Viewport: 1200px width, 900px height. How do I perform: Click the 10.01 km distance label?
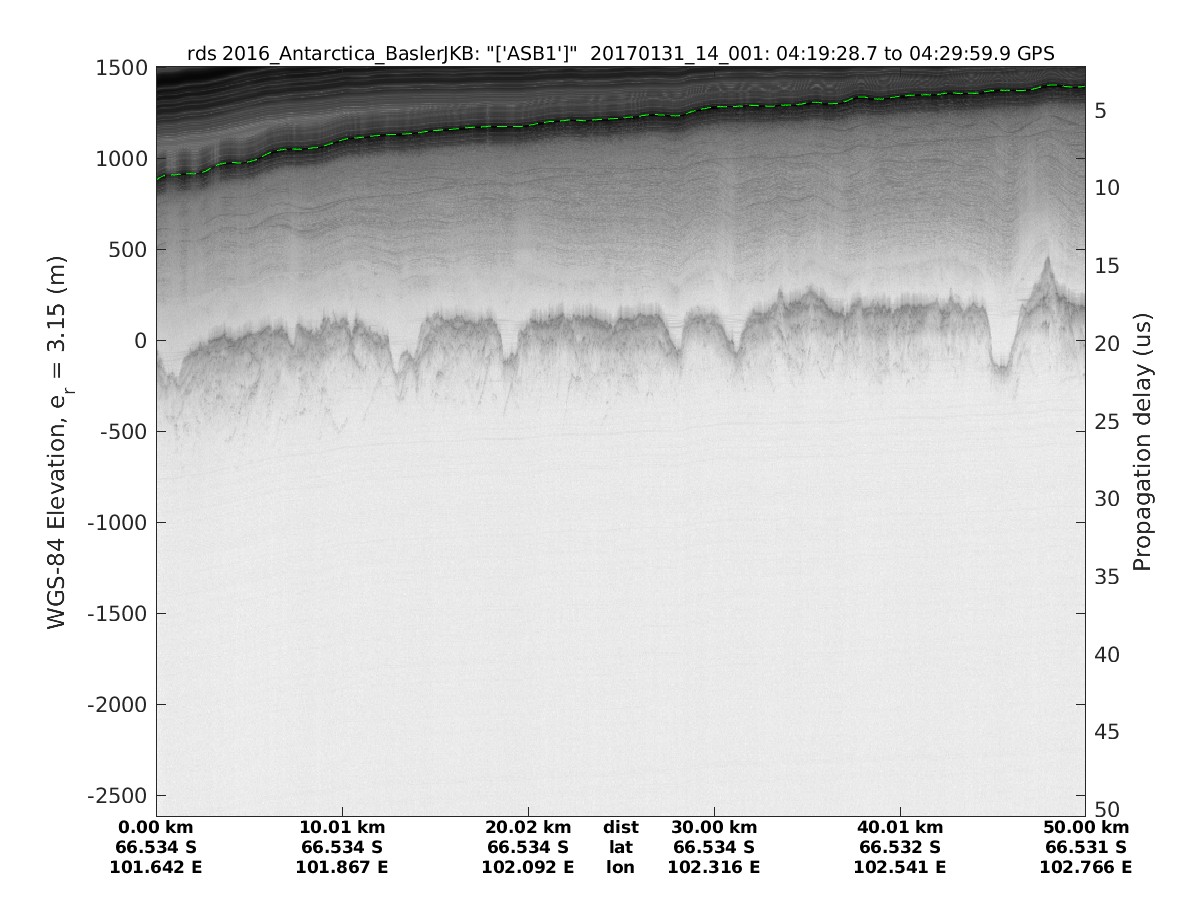point(342,828)
